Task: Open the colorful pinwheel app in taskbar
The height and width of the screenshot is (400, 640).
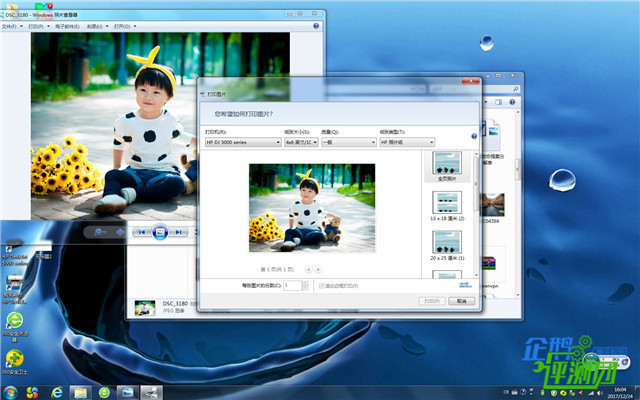Action: 32,393
